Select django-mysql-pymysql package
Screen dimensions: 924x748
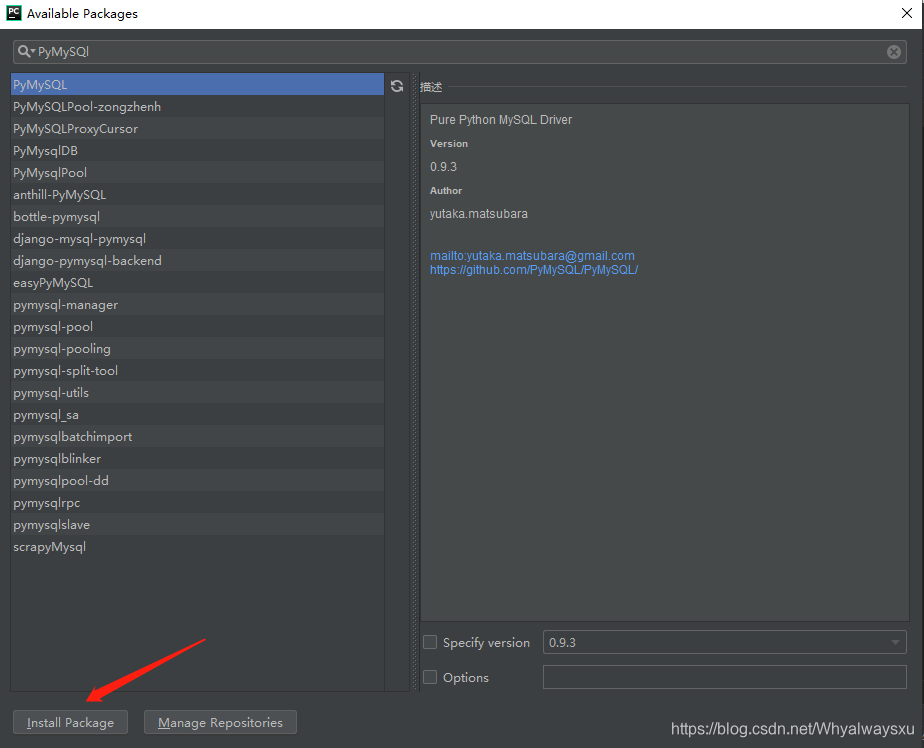point(197,239)
